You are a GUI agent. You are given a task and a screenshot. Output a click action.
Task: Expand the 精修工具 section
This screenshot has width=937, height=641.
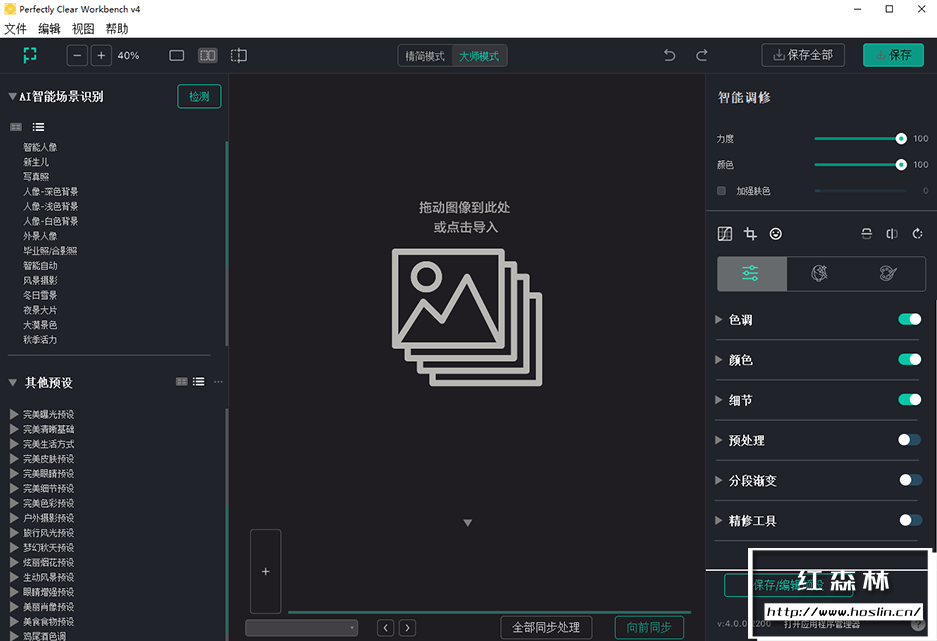[718, 520]
